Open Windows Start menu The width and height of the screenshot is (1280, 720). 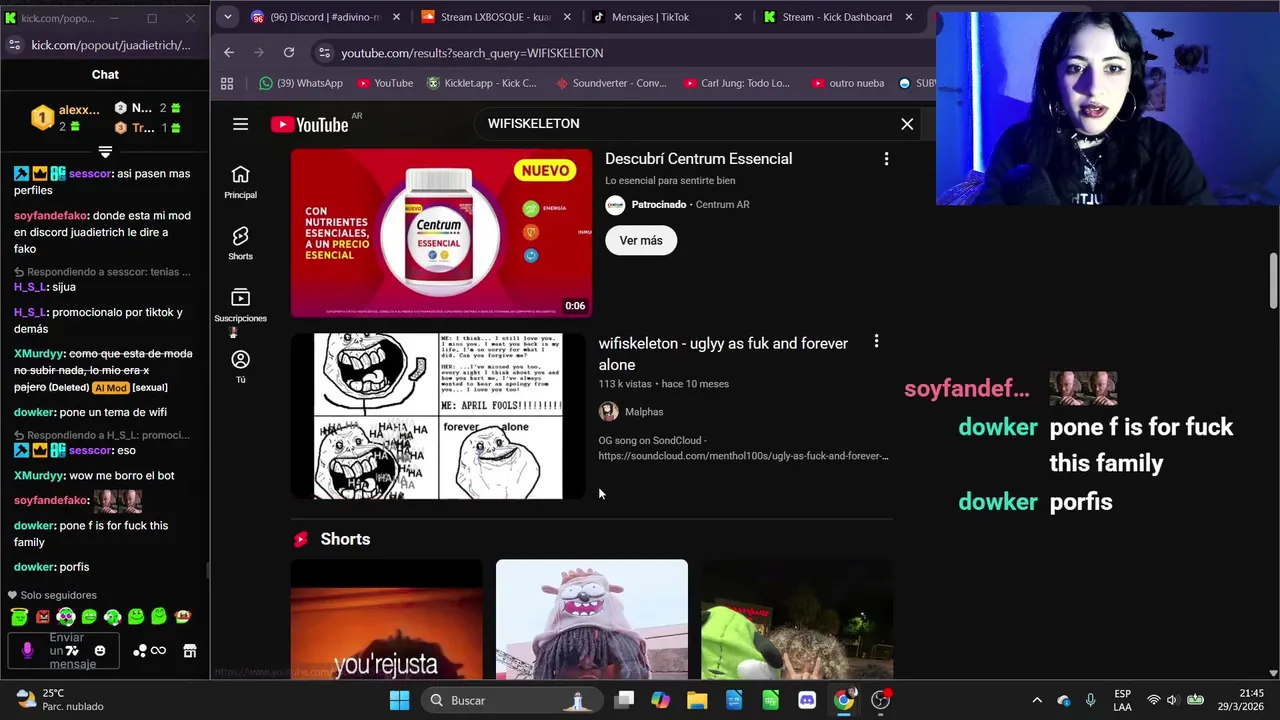point(399,700)
